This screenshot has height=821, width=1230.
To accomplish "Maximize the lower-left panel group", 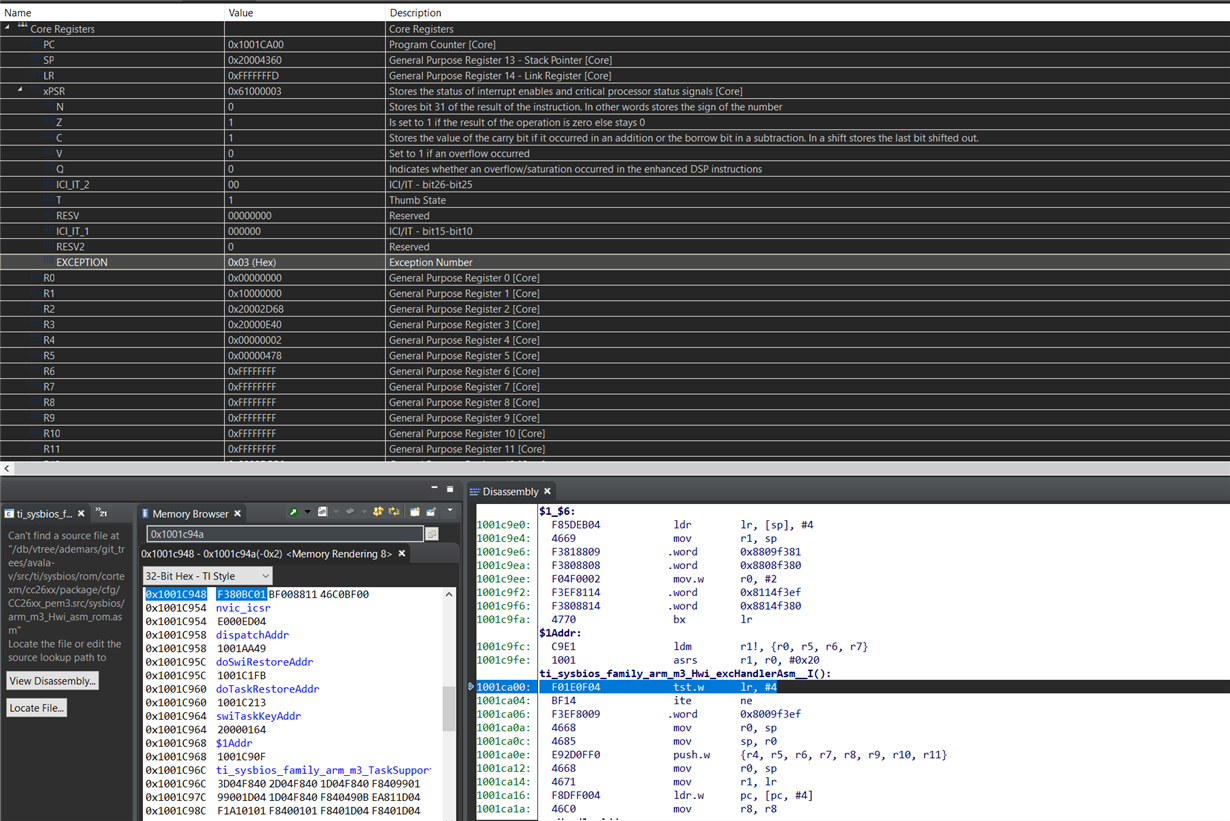I will pyautogui.click(x=450, y=489).
